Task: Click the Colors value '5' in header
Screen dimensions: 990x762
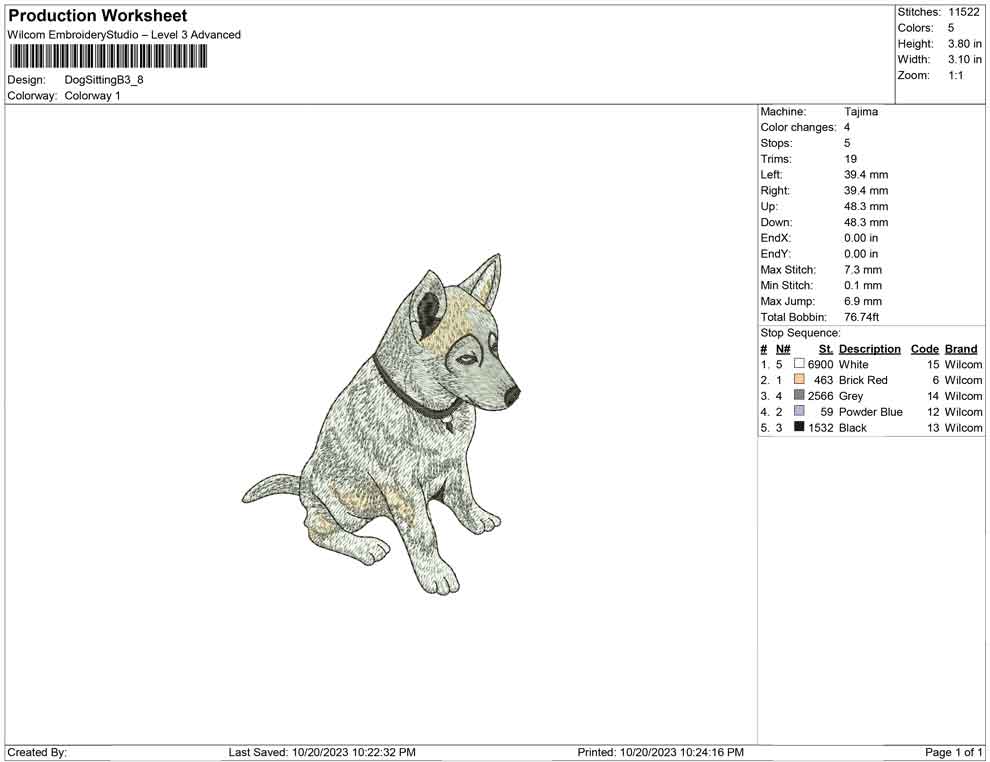Action: click(x=951, y=28)
